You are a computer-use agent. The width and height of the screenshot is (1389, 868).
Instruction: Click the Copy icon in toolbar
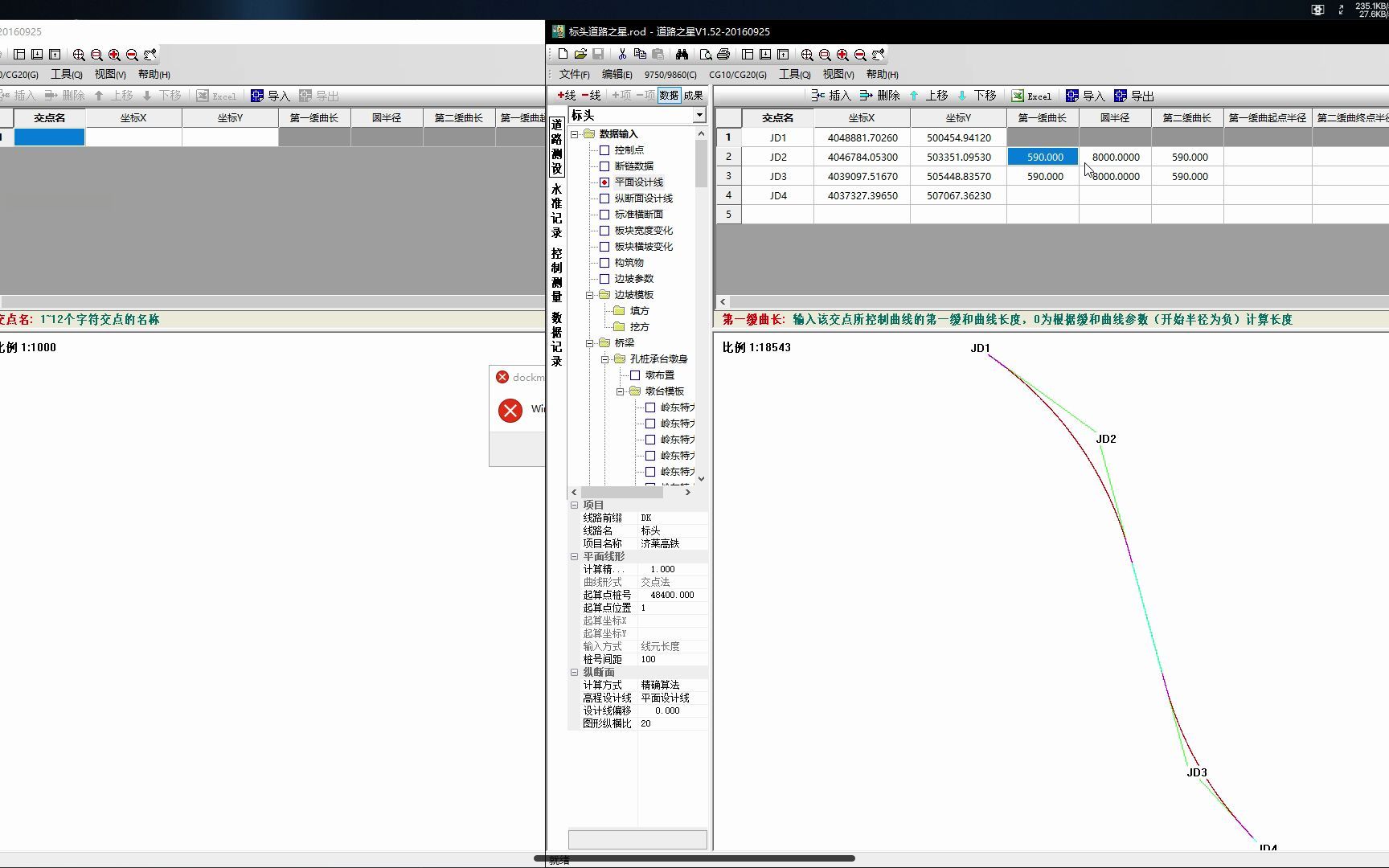[x=640, y=54]
